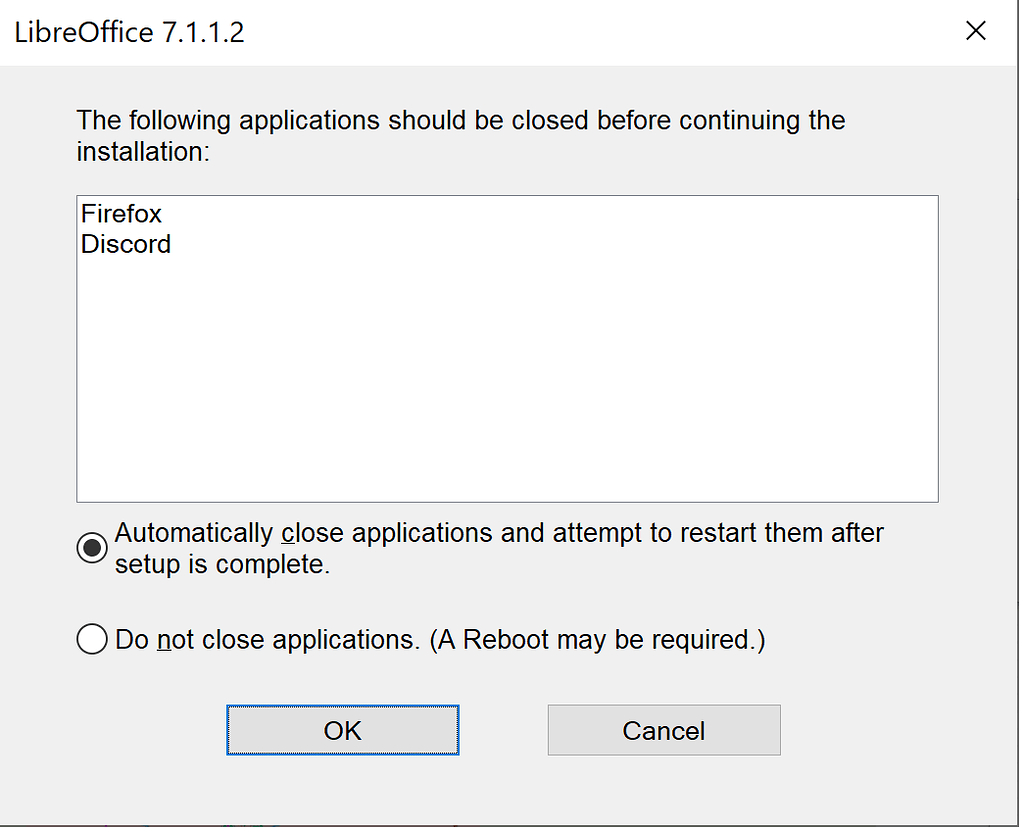Confirm the selected close option with OK
The height and width of the screenshot is (828, 1024).
coord(342,730)
